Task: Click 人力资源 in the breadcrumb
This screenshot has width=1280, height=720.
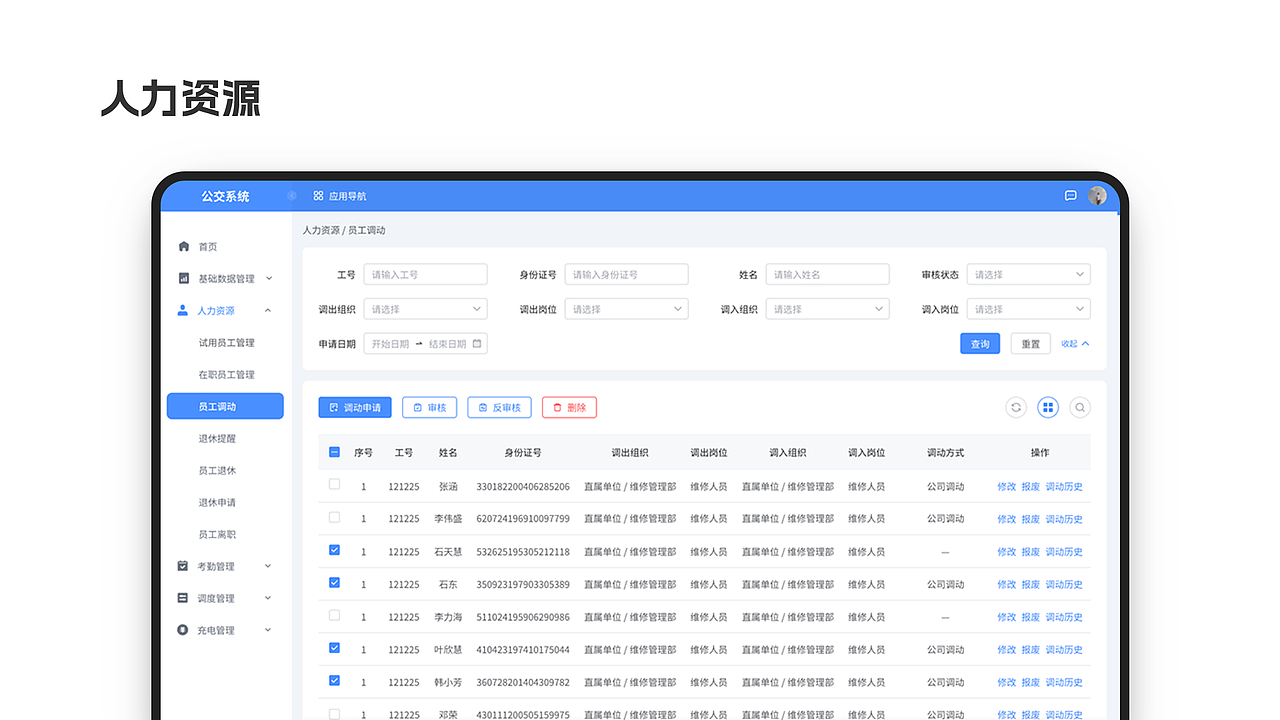Action: (321, 230)
